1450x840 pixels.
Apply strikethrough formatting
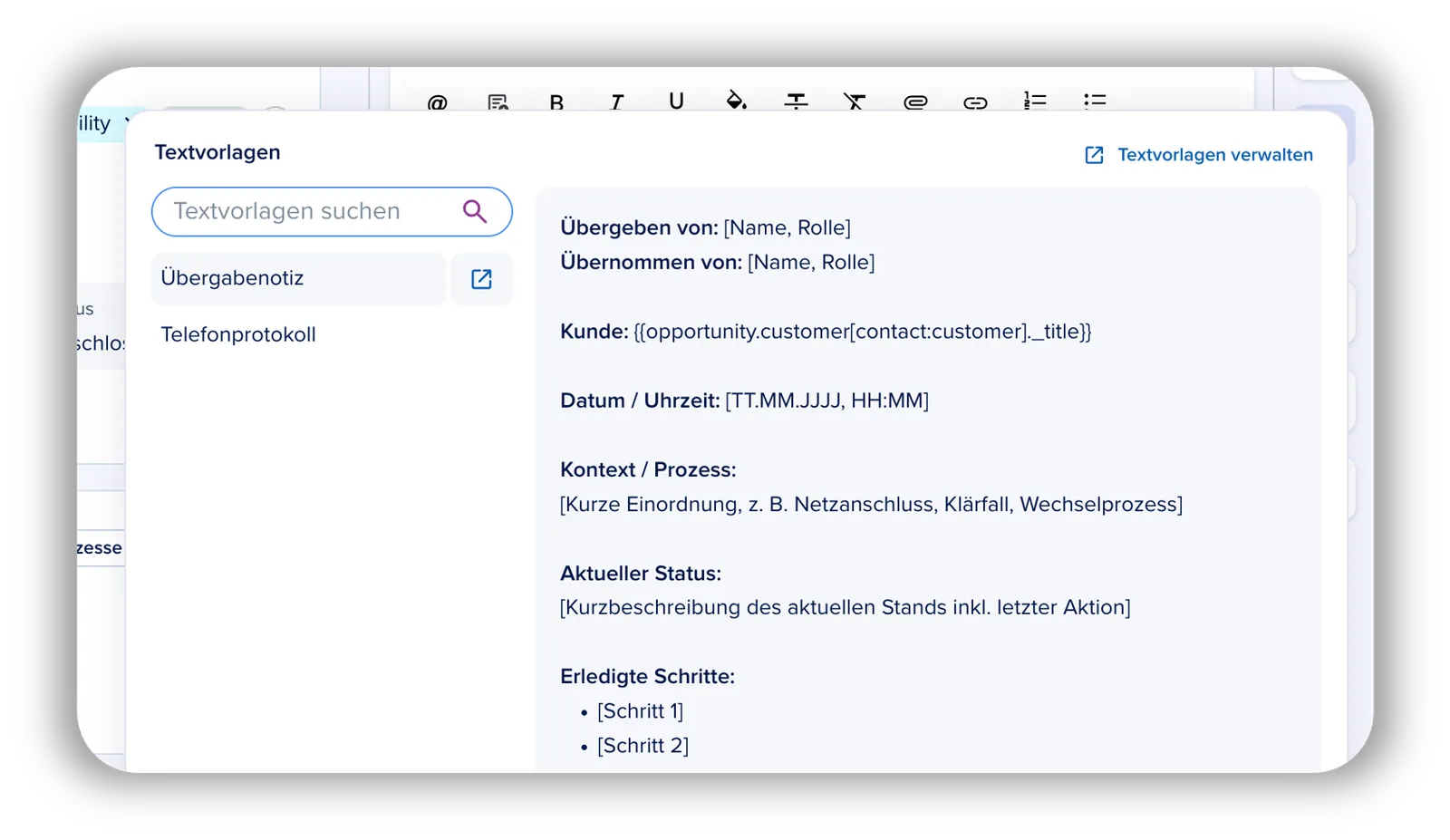click(796, 101)
